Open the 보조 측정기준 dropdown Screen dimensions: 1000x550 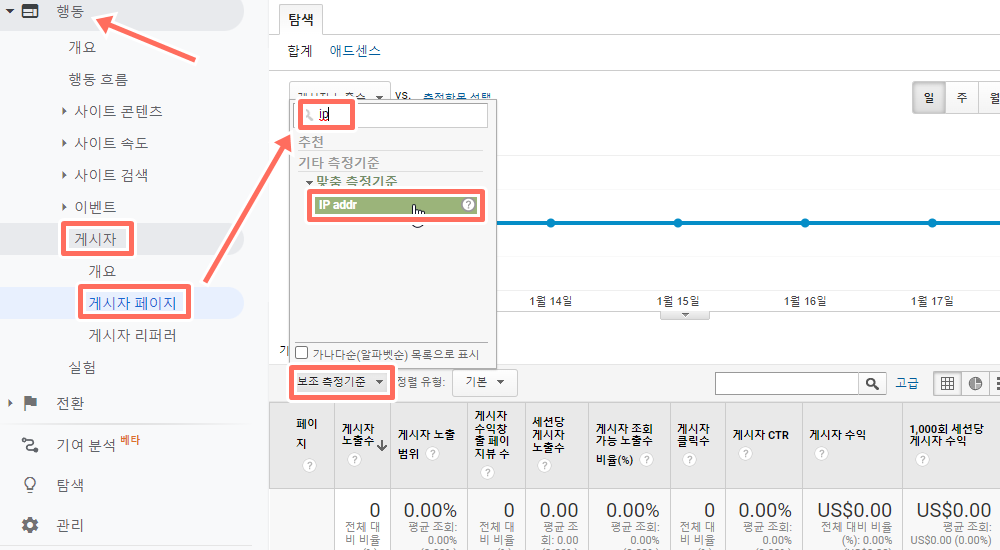[341, 382]
